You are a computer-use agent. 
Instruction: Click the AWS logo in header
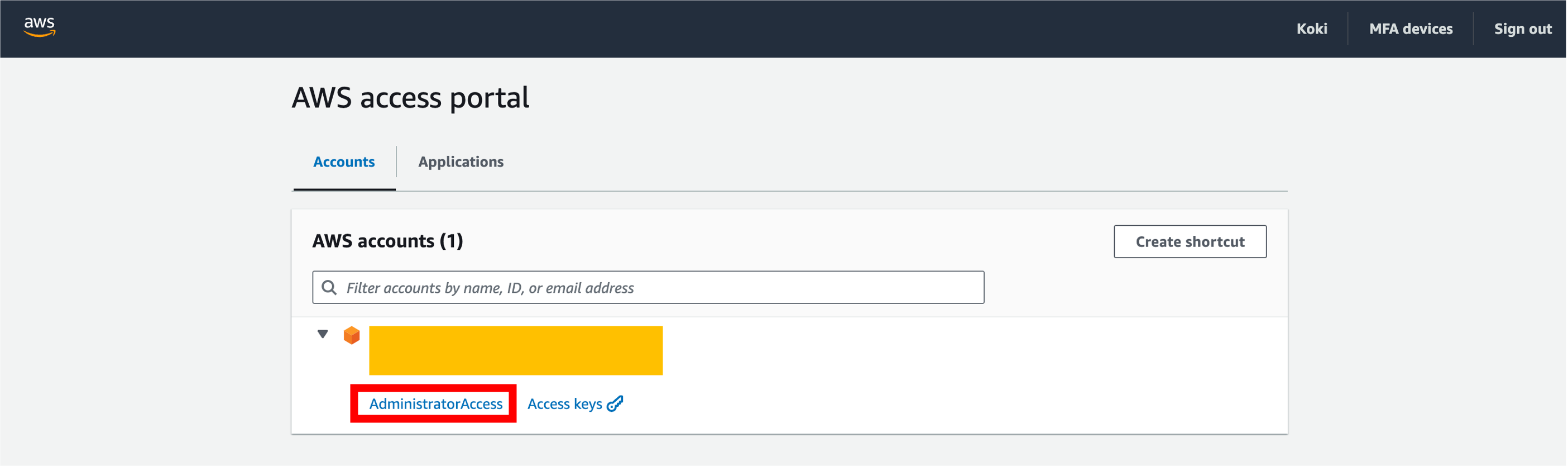[x=39, y=27]
